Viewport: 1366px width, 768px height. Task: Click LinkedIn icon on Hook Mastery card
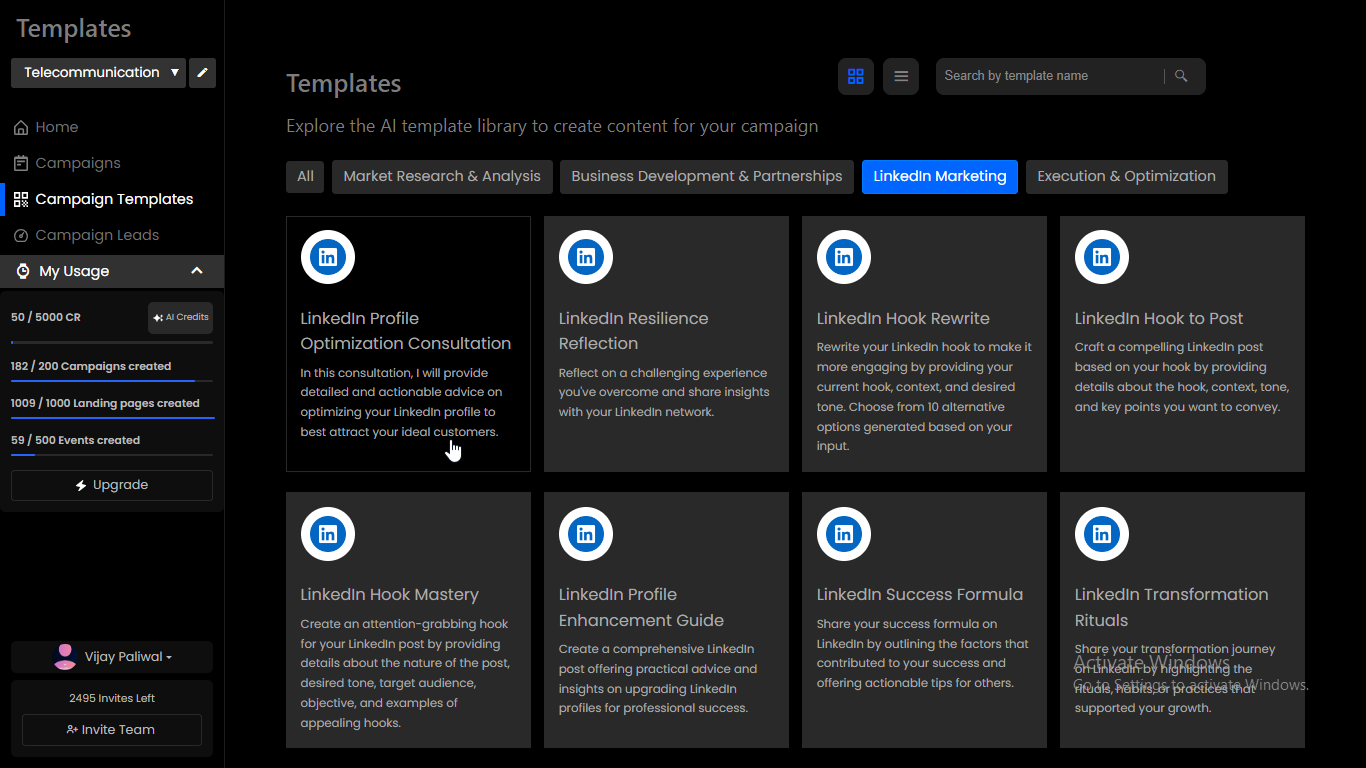point(328,533)
